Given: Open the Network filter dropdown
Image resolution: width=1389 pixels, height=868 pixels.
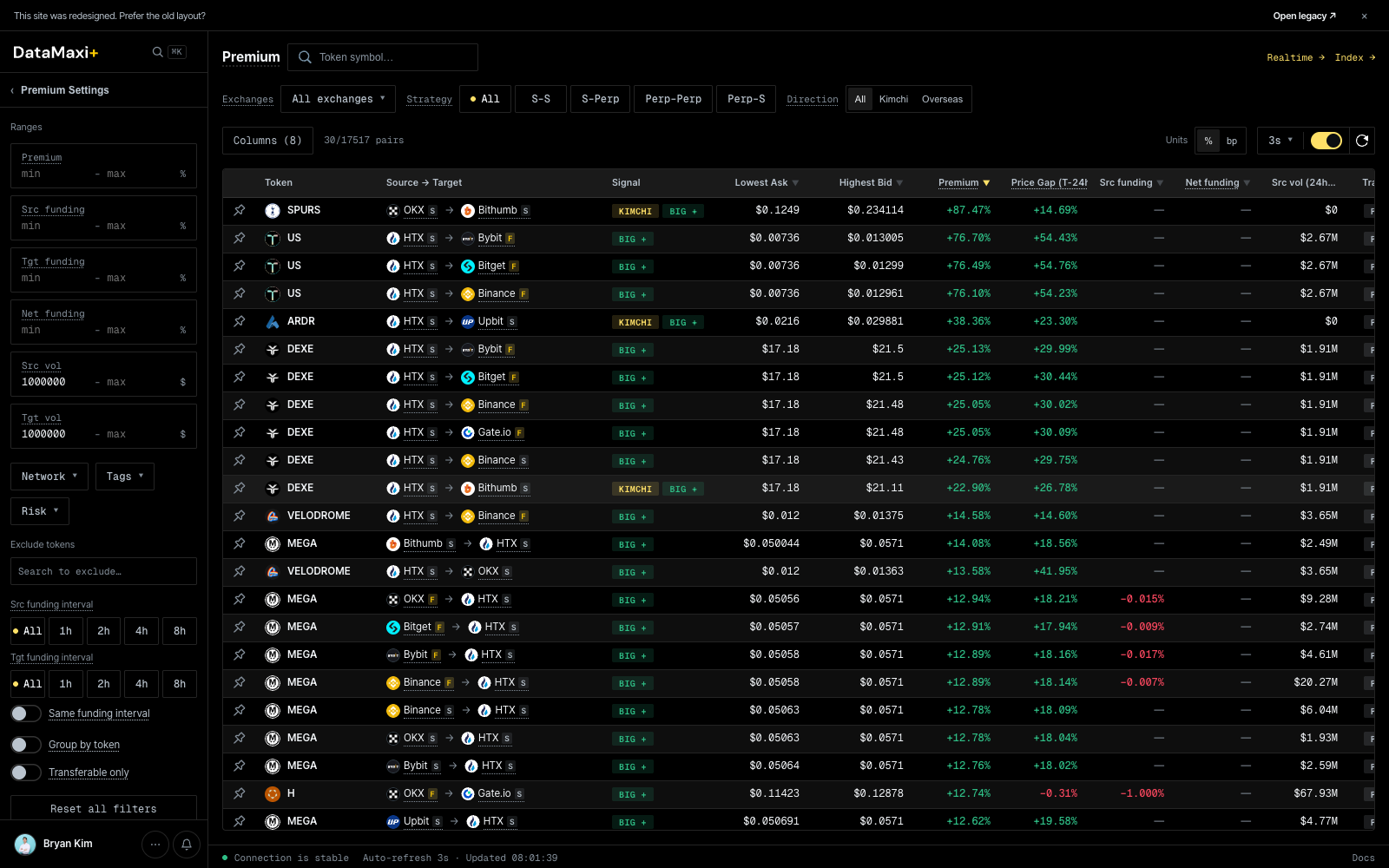Looking at the screenshot, I should [x=49, y=477].
